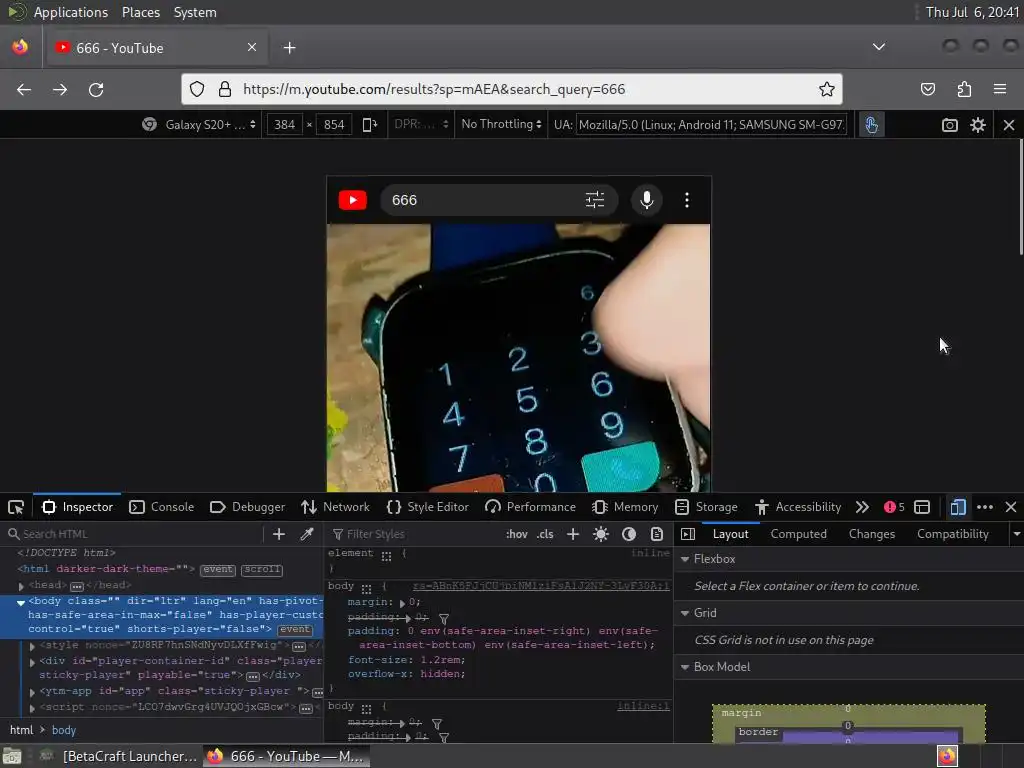Collapse the body element node
Screen dimensions: 1024x768
(21, 602)
